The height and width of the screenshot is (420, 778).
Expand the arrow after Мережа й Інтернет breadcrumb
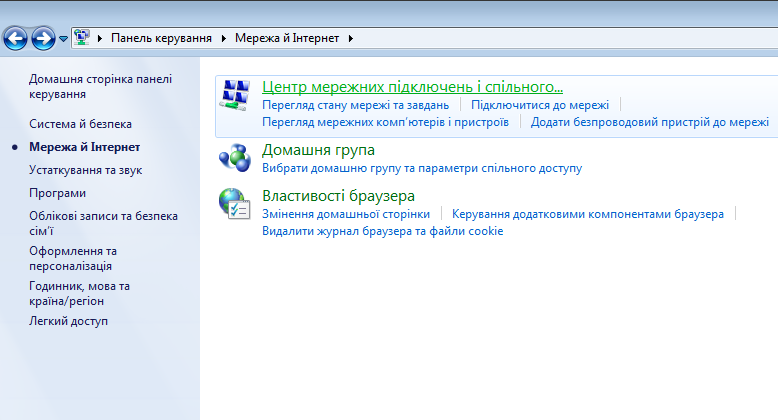pos(351,38)
